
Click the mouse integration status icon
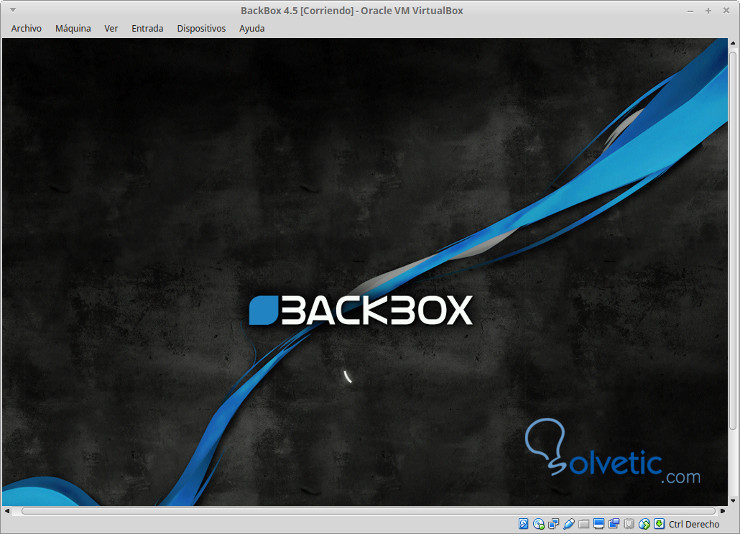(x=644, y=524)
